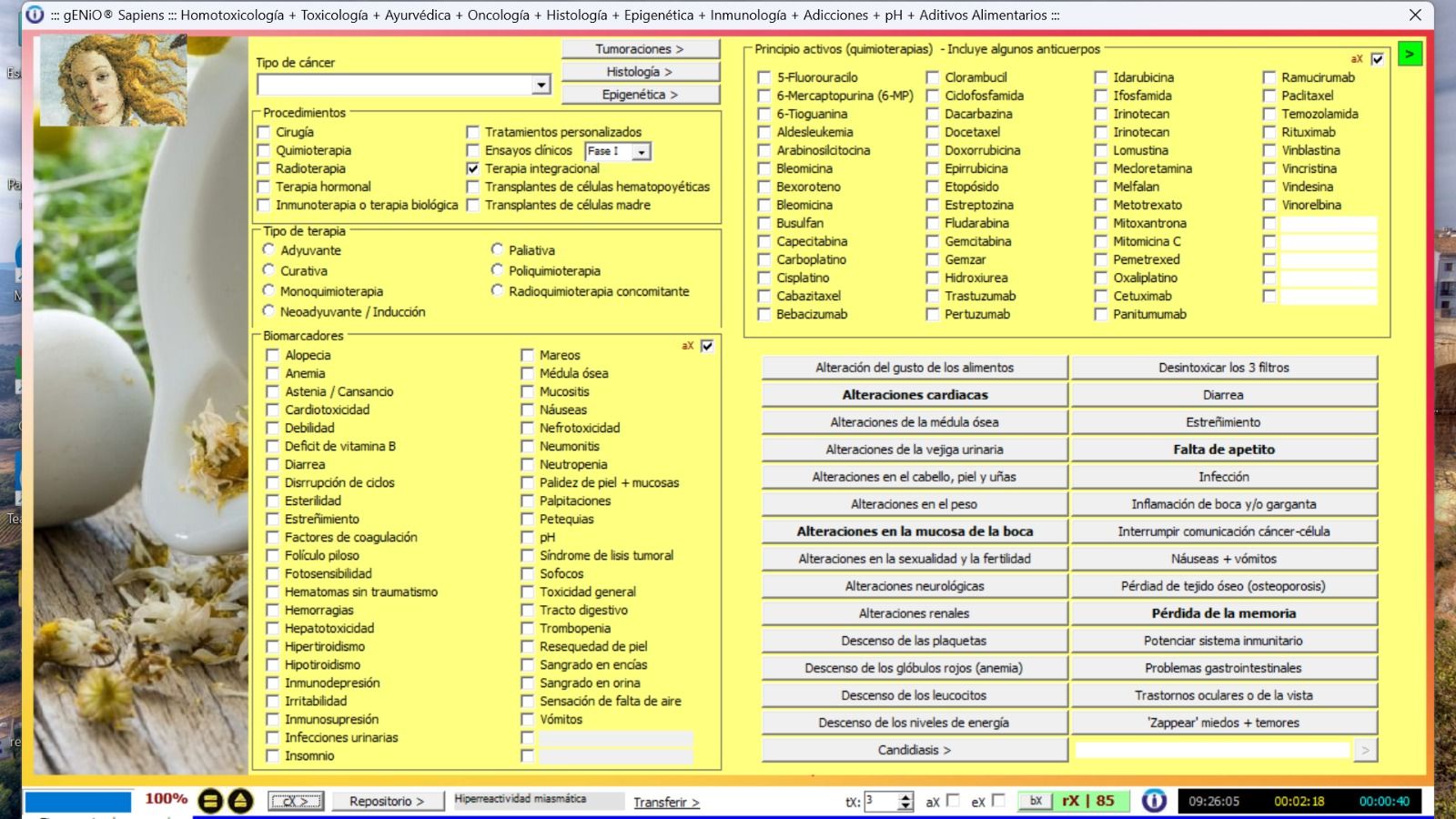Viewport: 1456px width, 819px height.
Task: Click the green rX | 85 indicator
Action: click(1088, 801)
